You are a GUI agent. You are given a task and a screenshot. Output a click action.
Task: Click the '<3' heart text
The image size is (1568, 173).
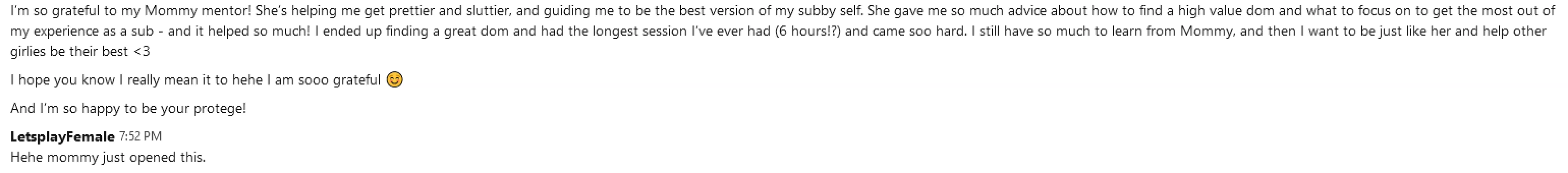click(x=141, y=51)
